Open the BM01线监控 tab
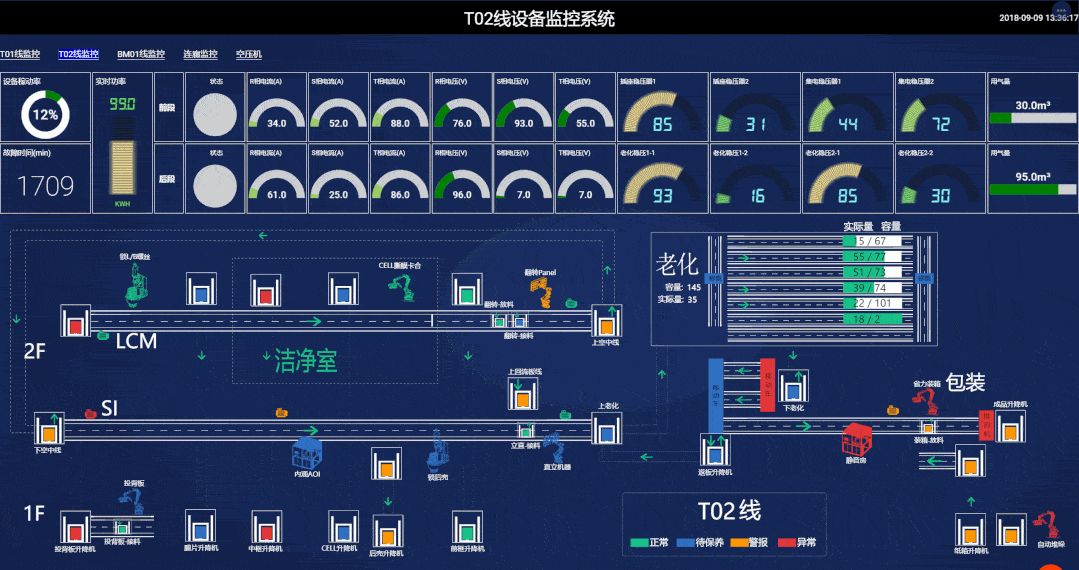 coord(140,54)
